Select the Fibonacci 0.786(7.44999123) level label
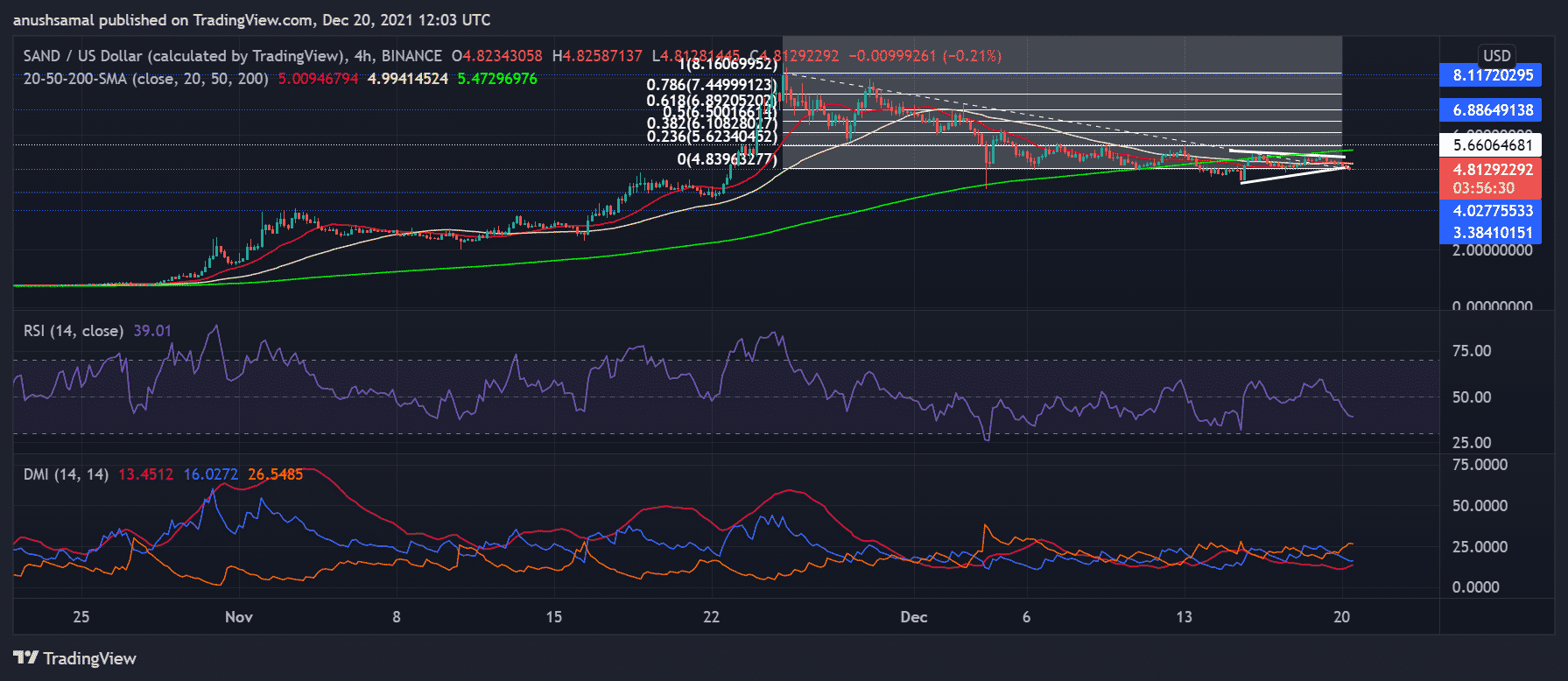 [711, 85]
